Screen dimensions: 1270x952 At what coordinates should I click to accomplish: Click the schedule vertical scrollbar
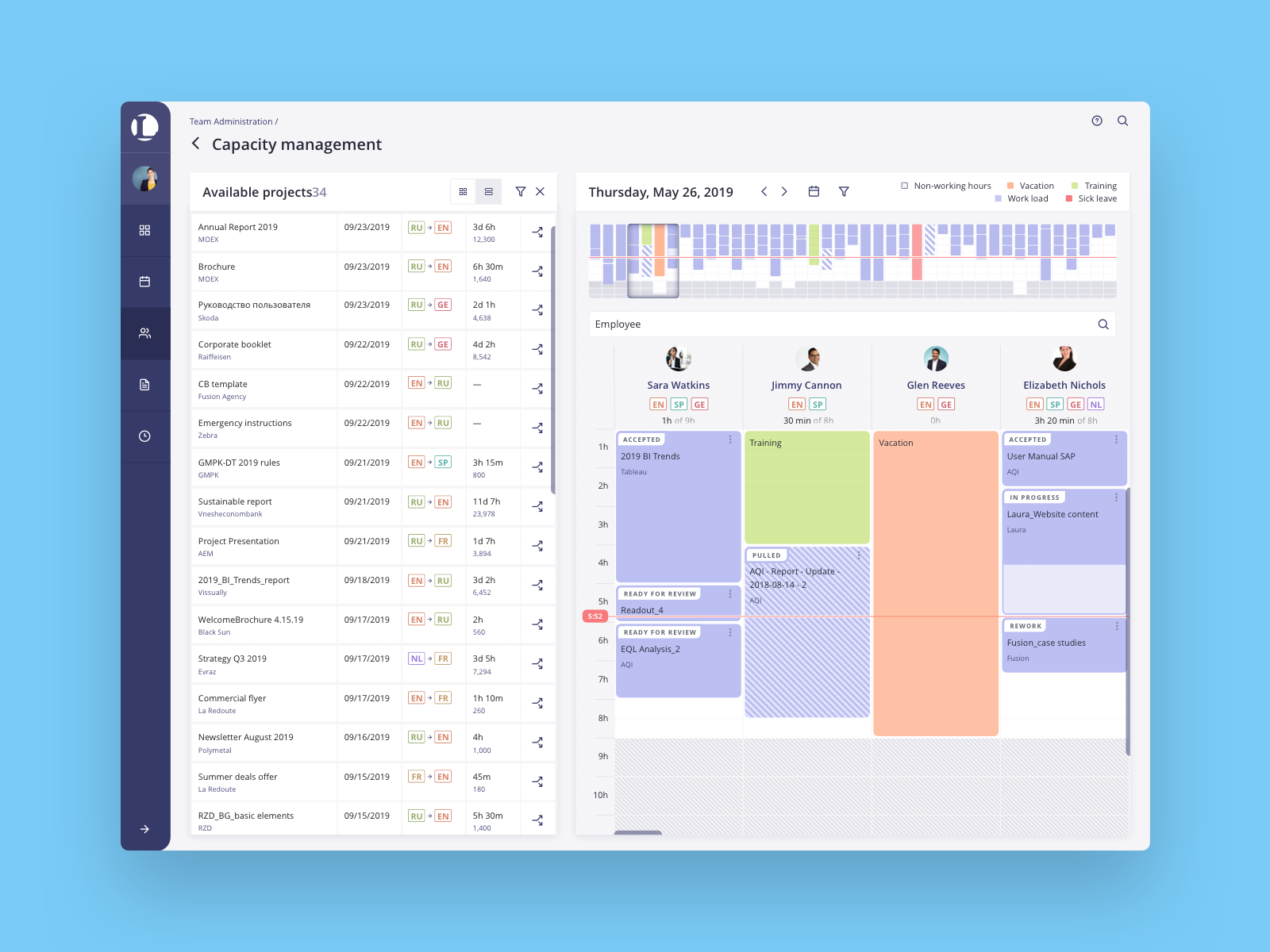click(x=1128, y=621)
